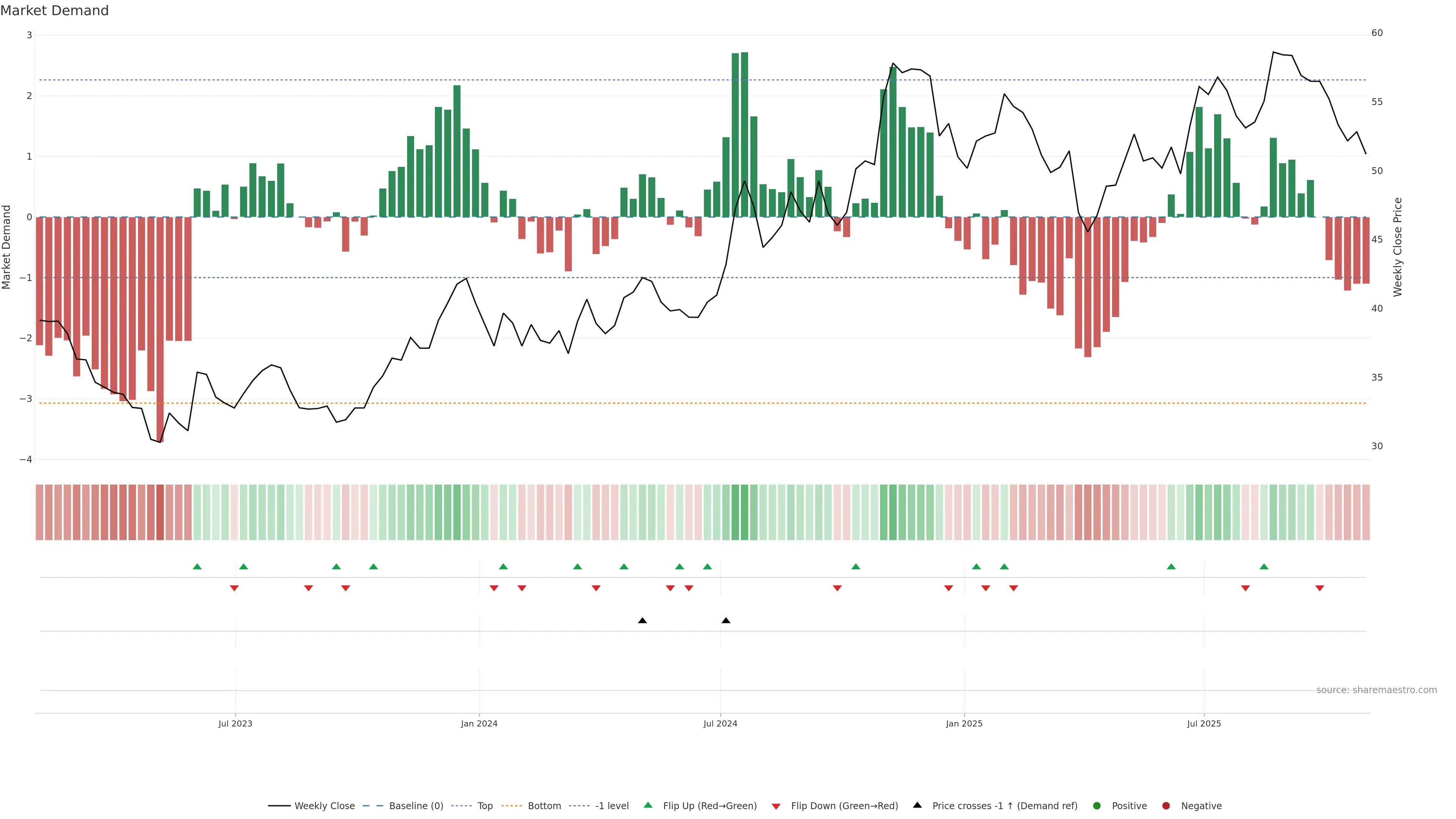This screenshot has height=819, width=1456.
Task: Click the Jan 2025 axis label
Action: (x=964, y=724)
